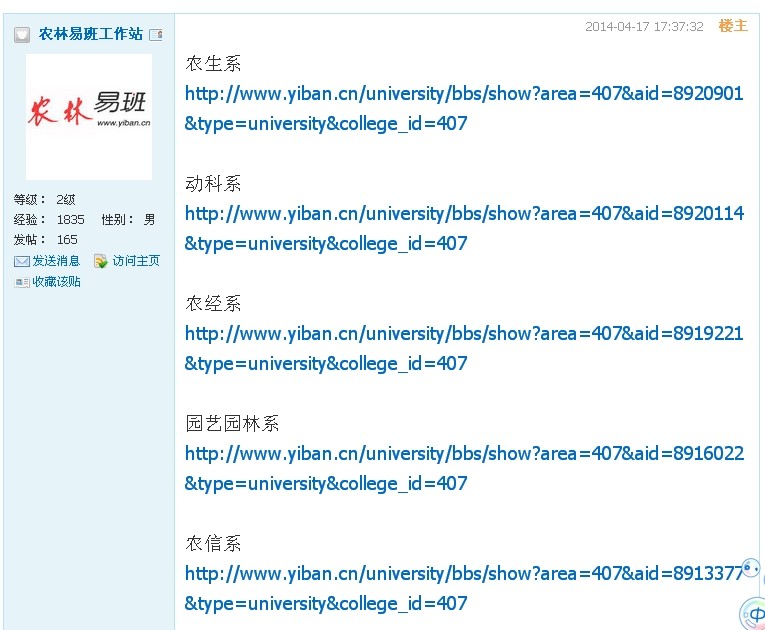This screenshot has width=765, height=630.
Task: Click the floating 中 input method icon
Action: 754,613
